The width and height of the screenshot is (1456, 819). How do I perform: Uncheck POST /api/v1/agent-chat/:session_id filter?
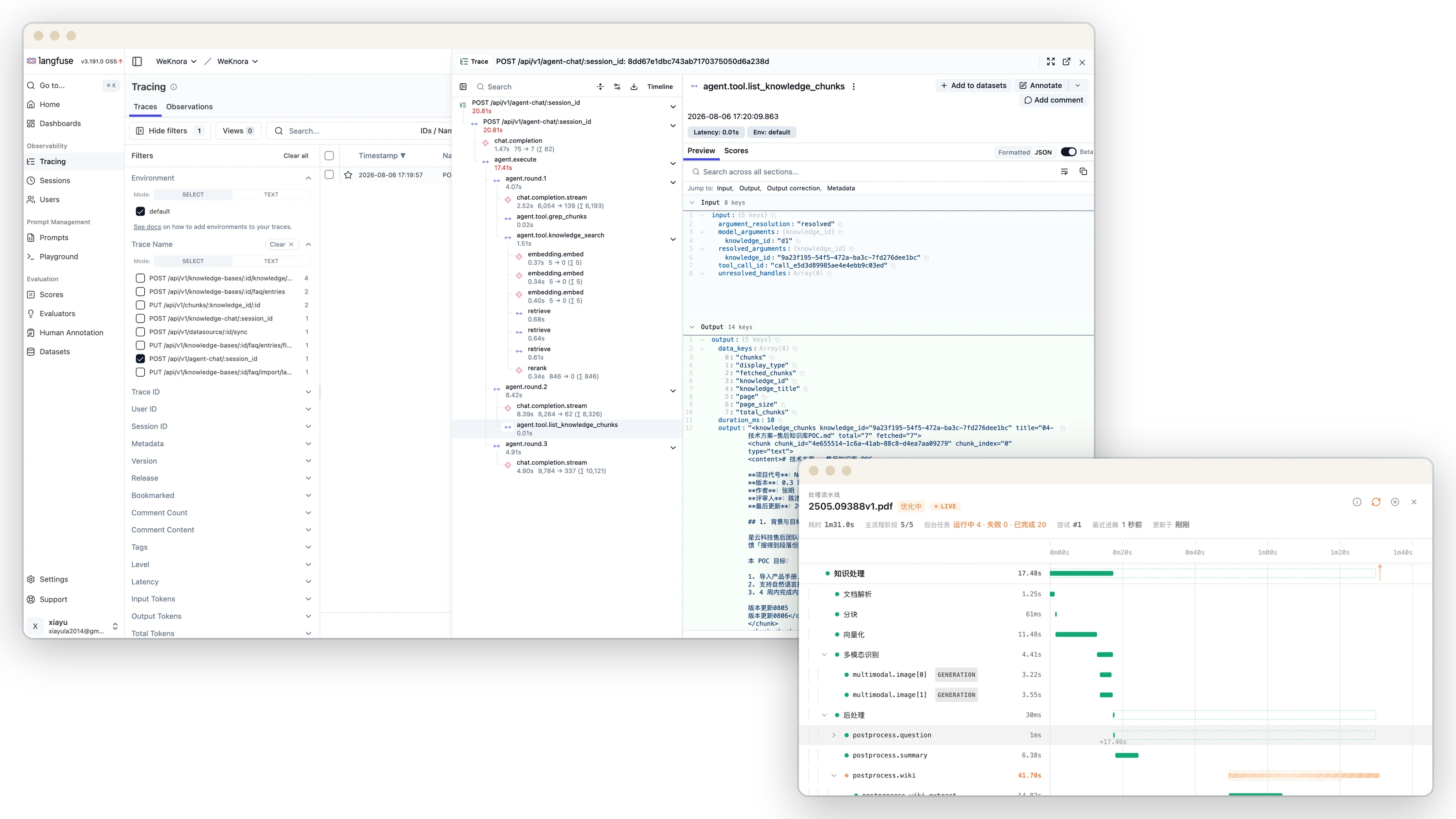point(140,359)
